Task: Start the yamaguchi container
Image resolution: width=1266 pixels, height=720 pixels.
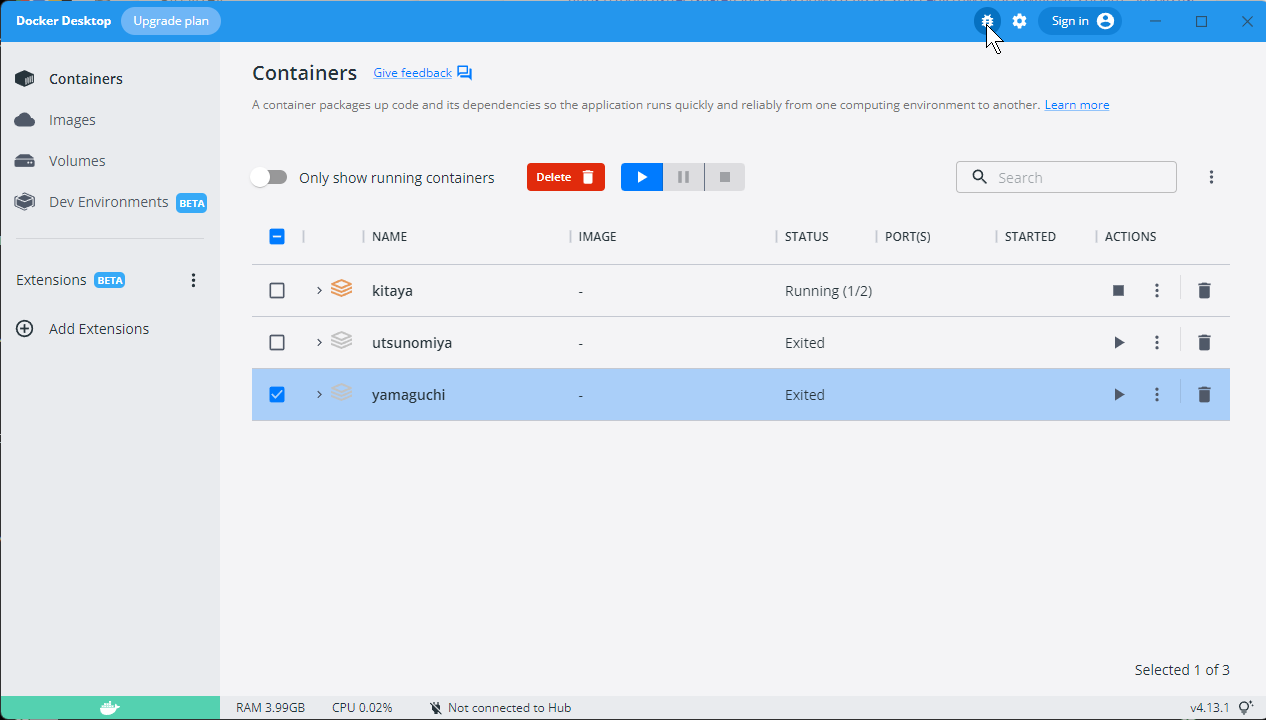Action: 1118,395
